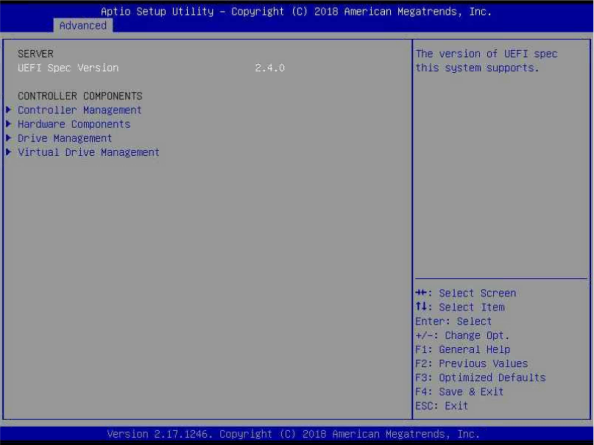594x445 pixels.
Task: Click the F3: Optimized Defaults hint
Action: click(x=480, y=378)
